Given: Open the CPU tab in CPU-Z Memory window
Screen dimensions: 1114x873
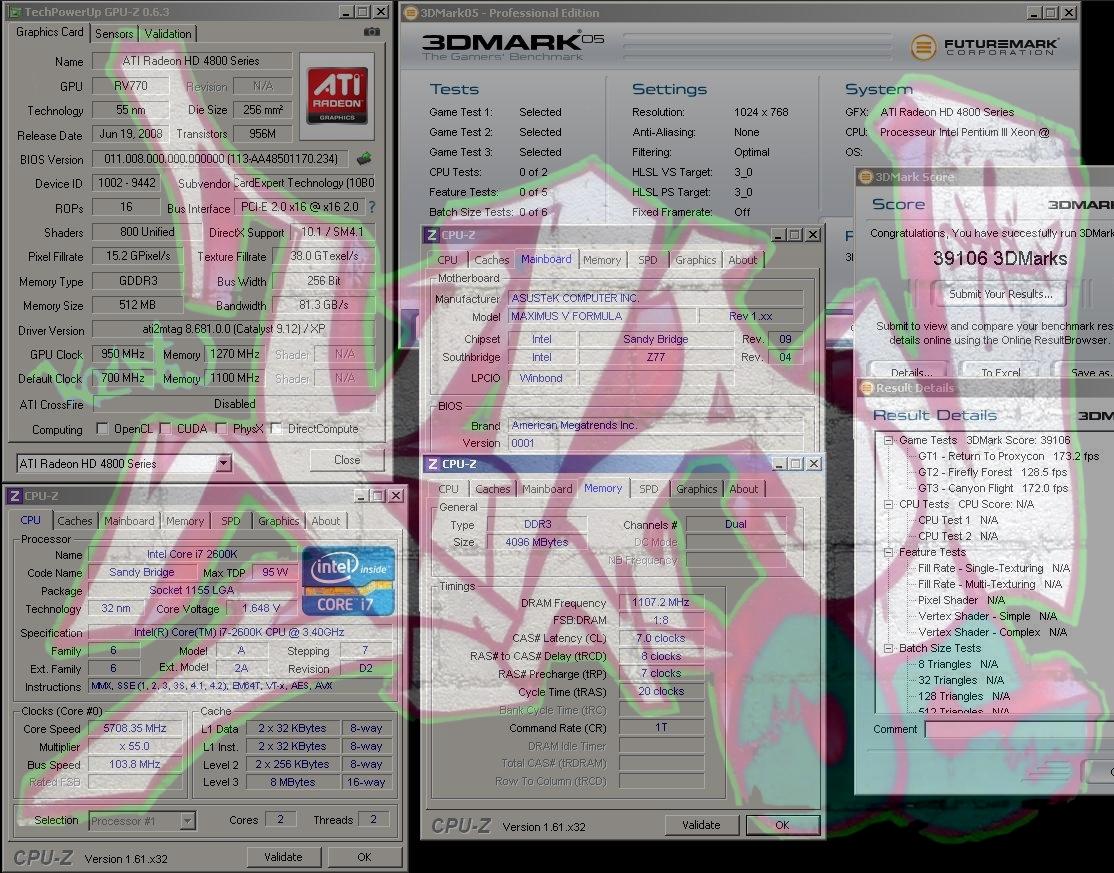Looking at the screenshot, I should click(448, 489).
